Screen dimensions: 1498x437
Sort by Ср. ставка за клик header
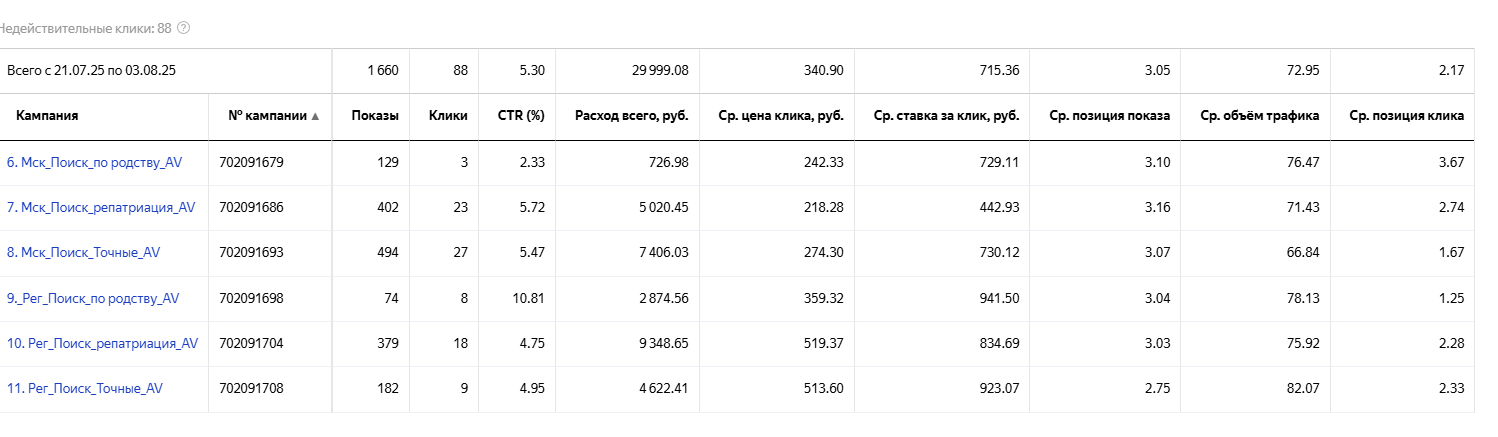coord(946,116)
